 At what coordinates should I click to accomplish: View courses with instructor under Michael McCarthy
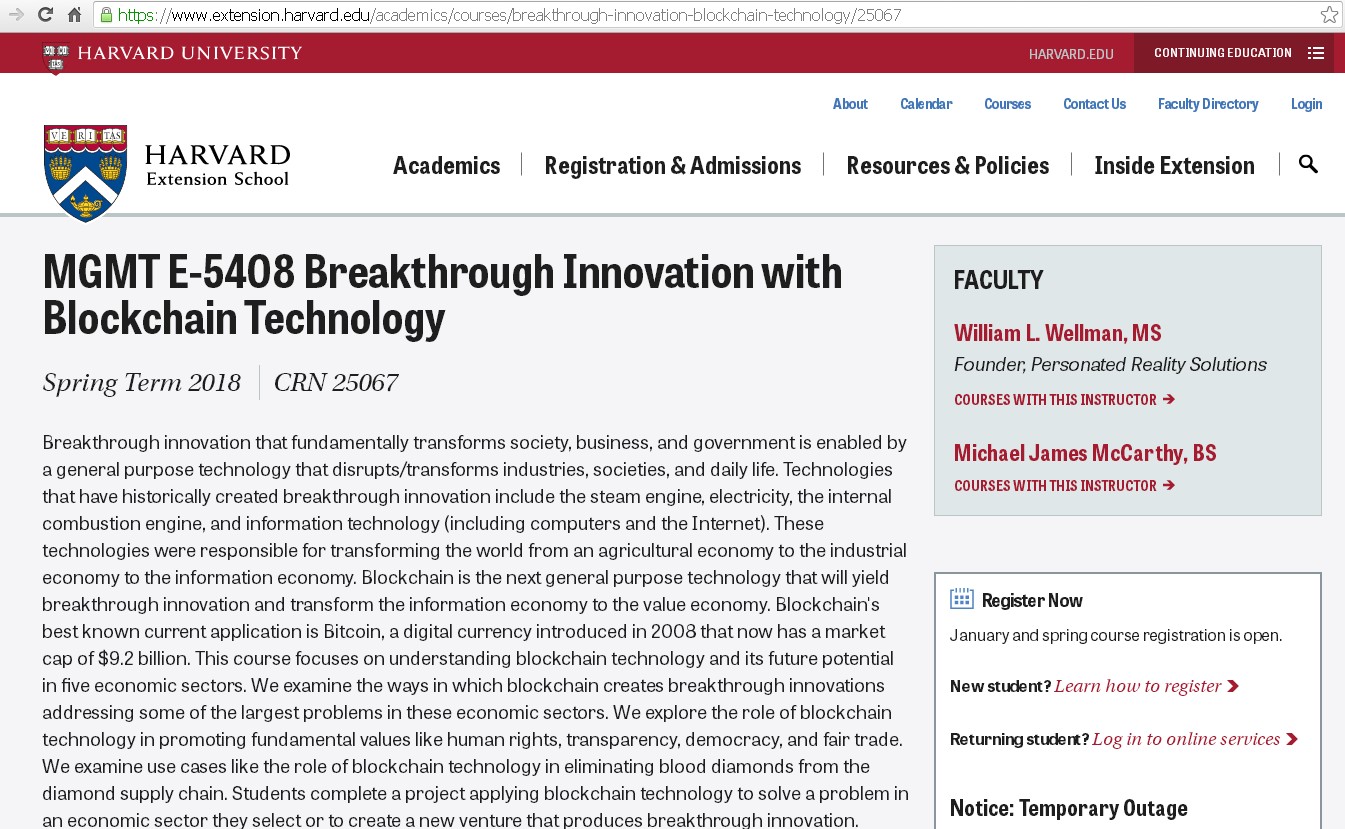click(x=1063, y=486)
